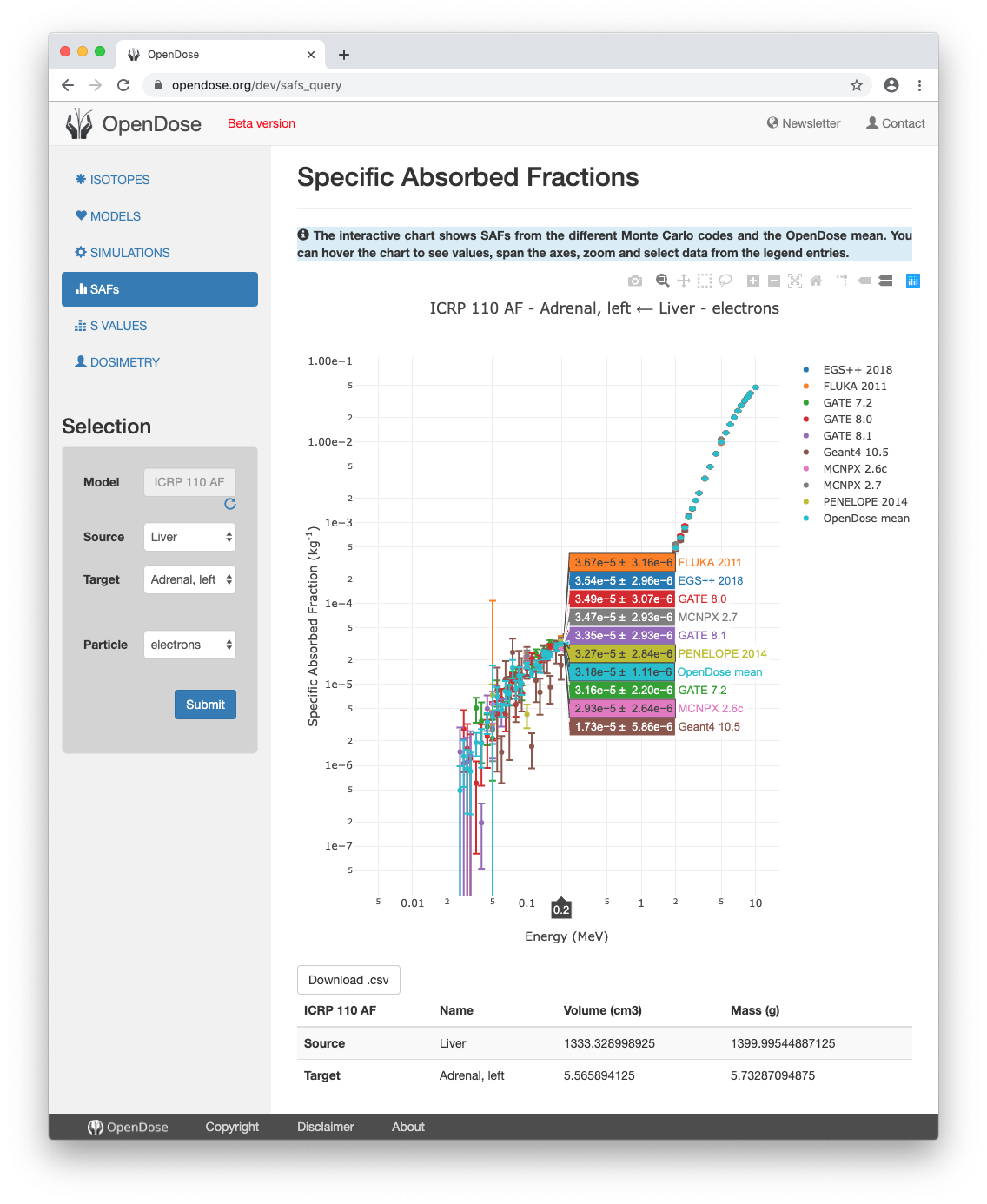The width and height of the screenshot is (987, 1204).
Task: Reload the browser page
Action: (x=123, y=85)
